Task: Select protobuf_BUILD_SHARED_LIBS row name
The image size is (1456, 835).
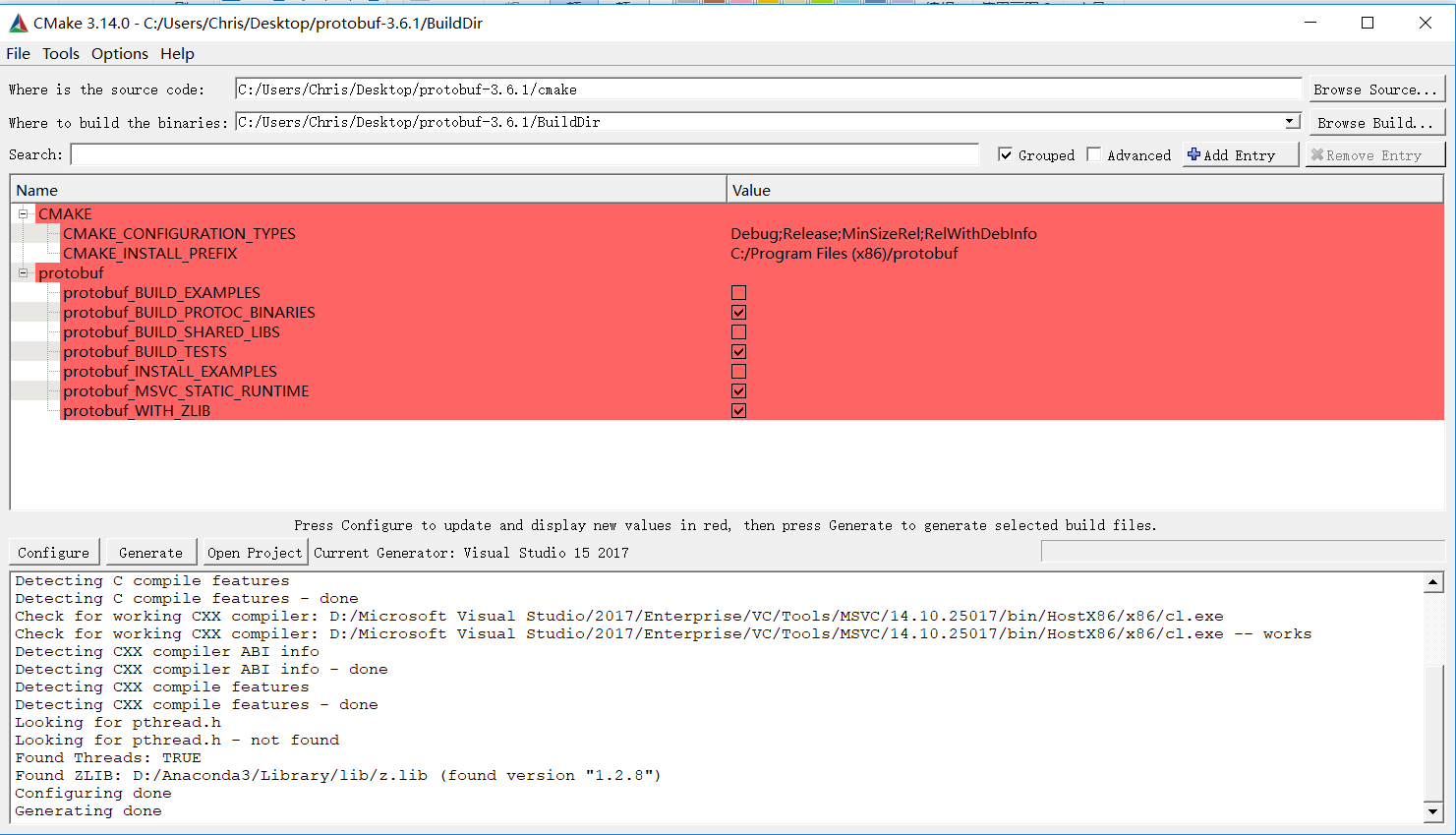Action: 171,331
